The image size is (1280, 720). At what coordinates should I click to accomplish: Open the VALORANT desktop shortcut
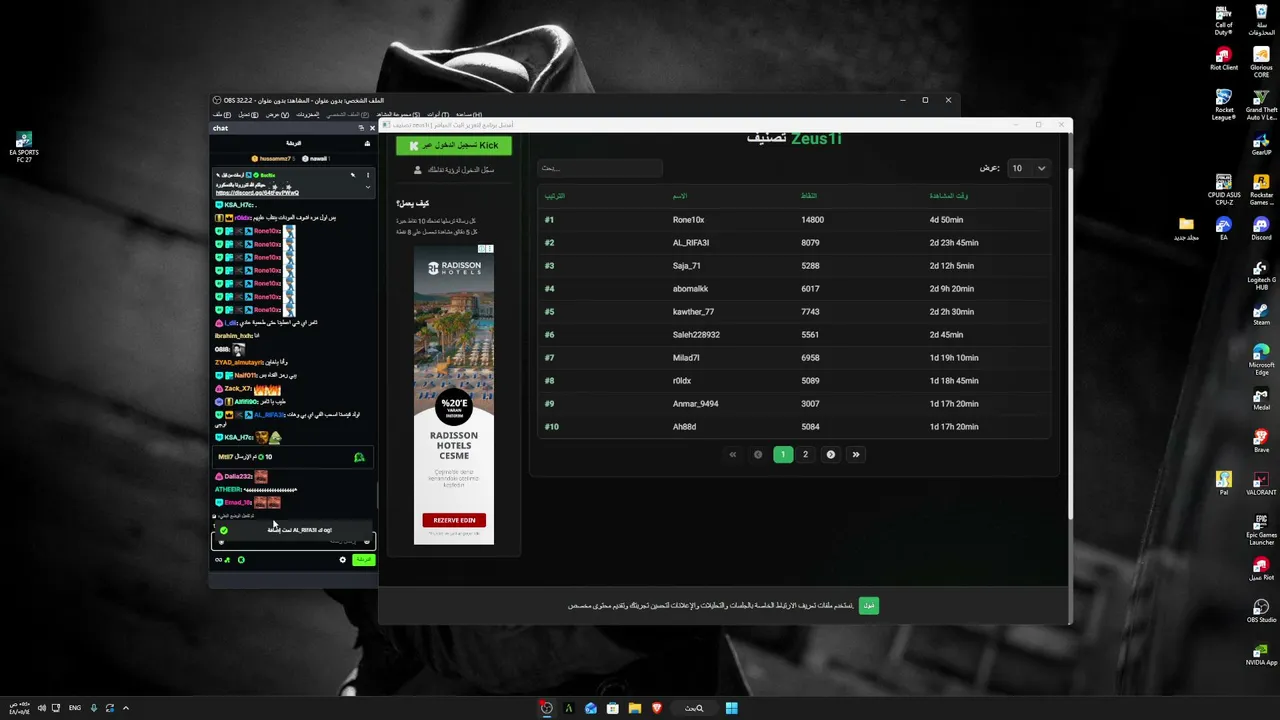(x=1261, y=483)
